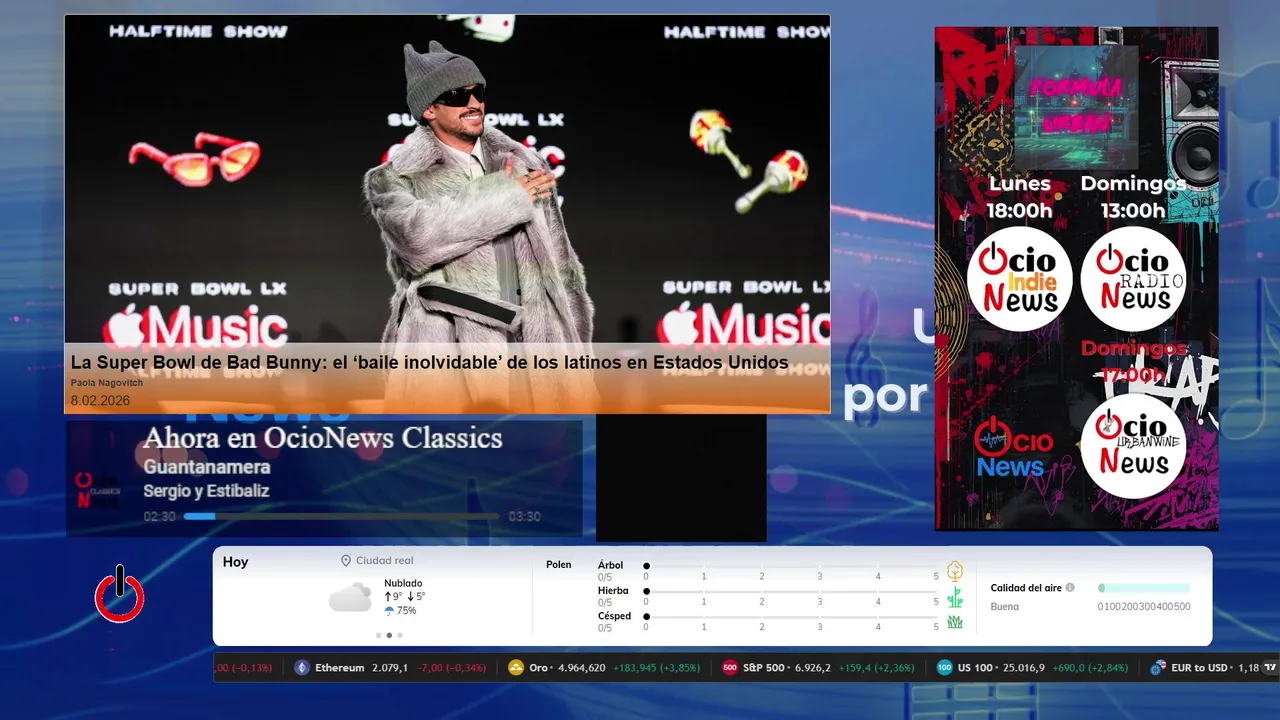
Task: Click author name Paola Nagovitch
Action: (107, 383)
